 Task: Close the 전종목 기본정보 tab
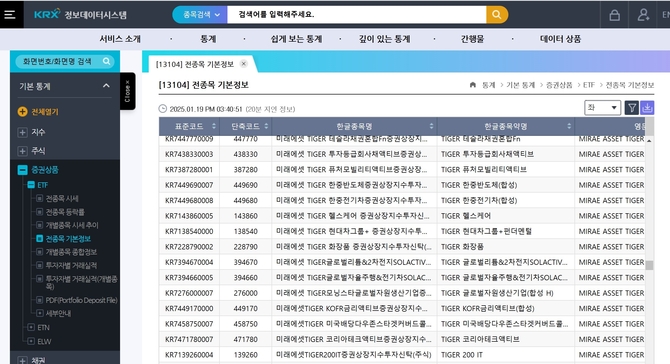244,64
